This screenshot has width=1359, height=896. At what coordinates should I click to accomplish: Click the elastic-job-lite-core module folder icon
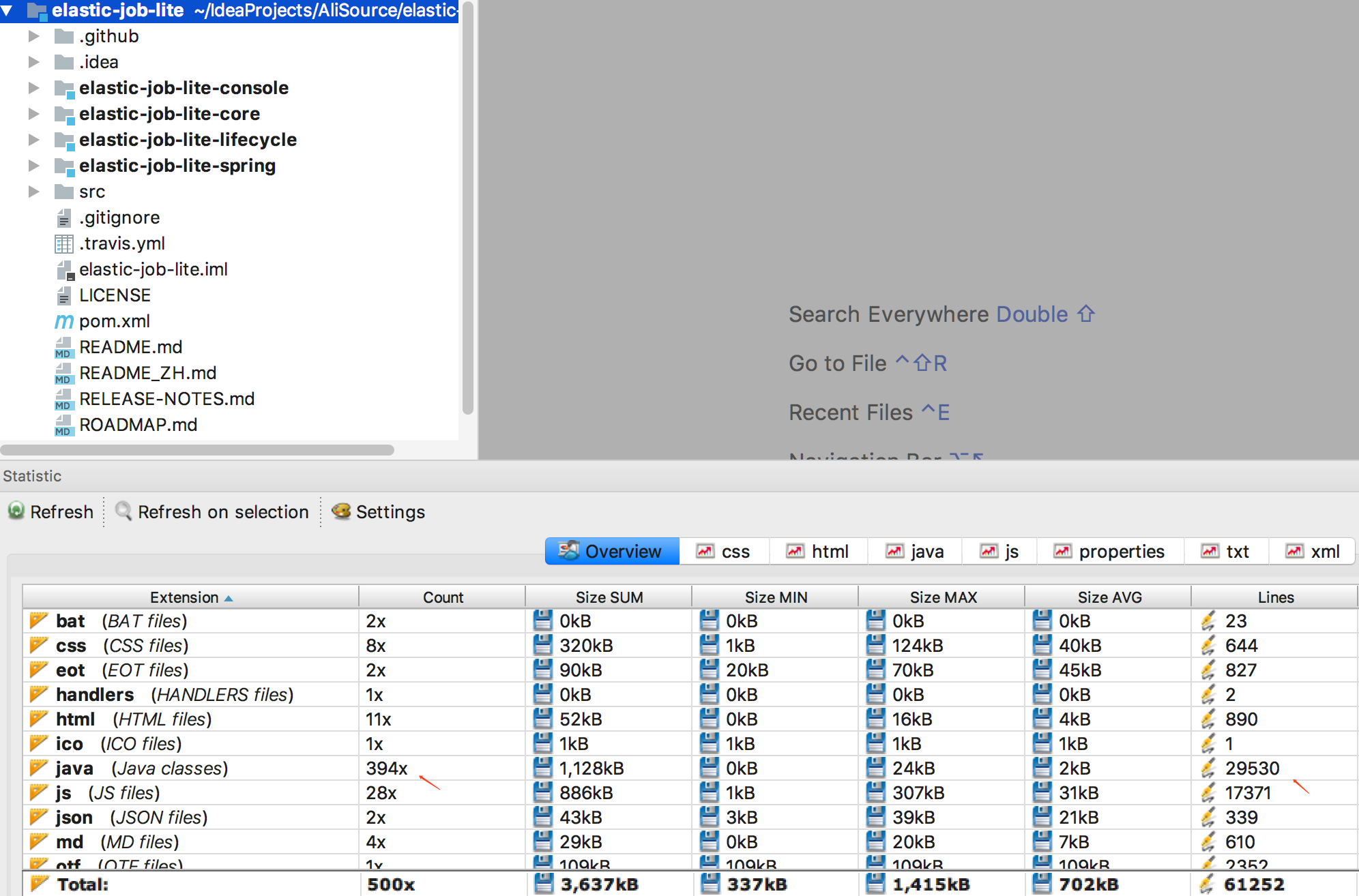click(x=64, y=114)
